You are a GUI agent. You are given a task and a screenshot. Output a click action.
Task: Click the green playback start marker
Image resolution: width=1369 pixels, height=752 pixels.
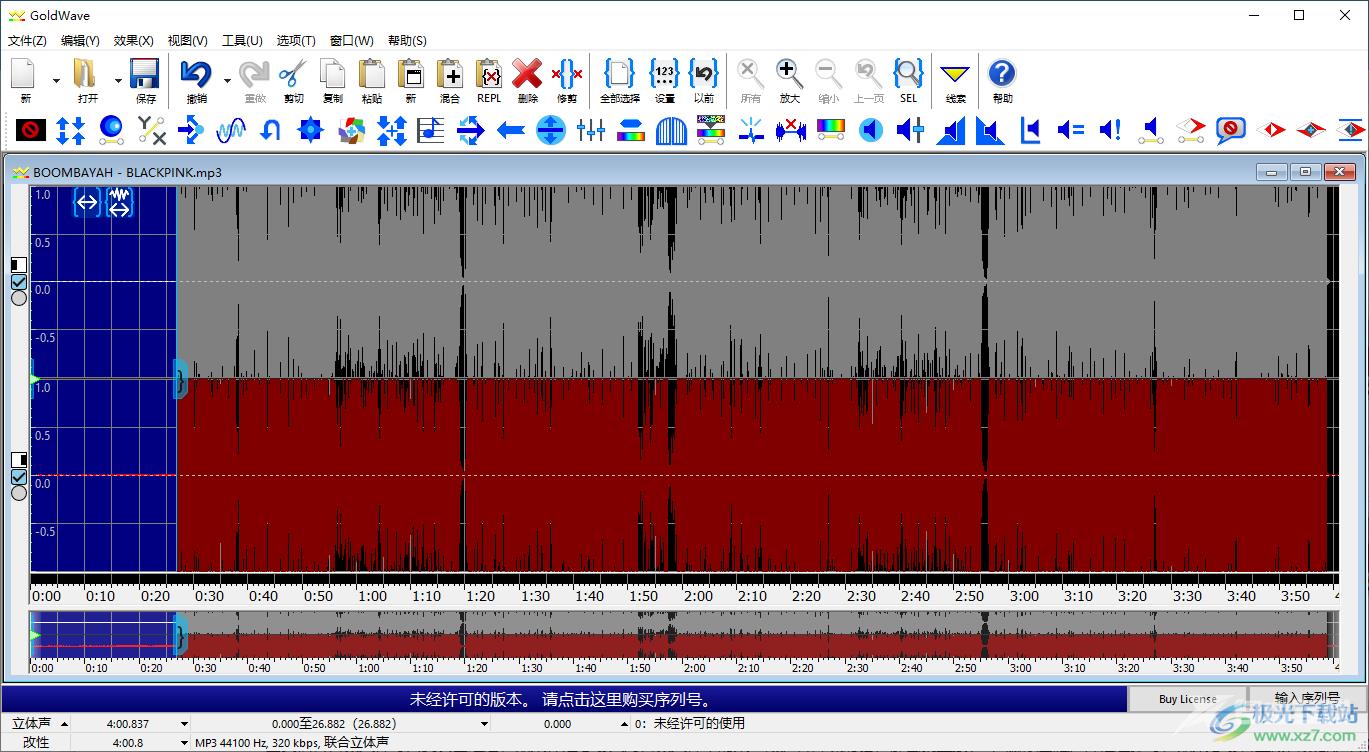point(35,379)
